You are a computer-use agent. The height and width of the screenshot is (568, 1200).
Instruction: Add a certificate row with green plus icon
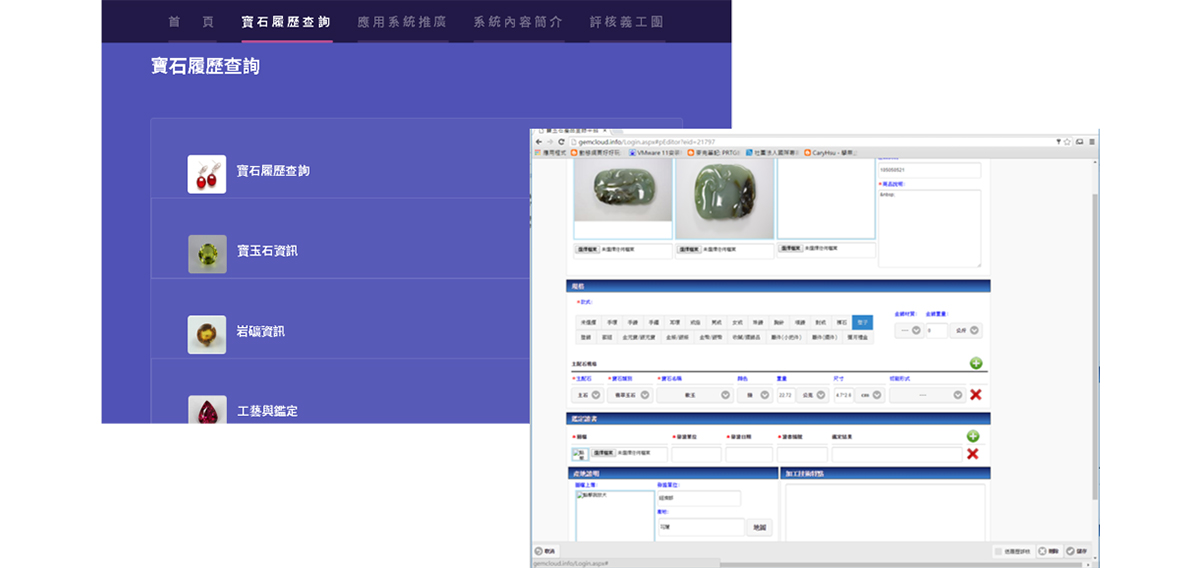point(972,436)
